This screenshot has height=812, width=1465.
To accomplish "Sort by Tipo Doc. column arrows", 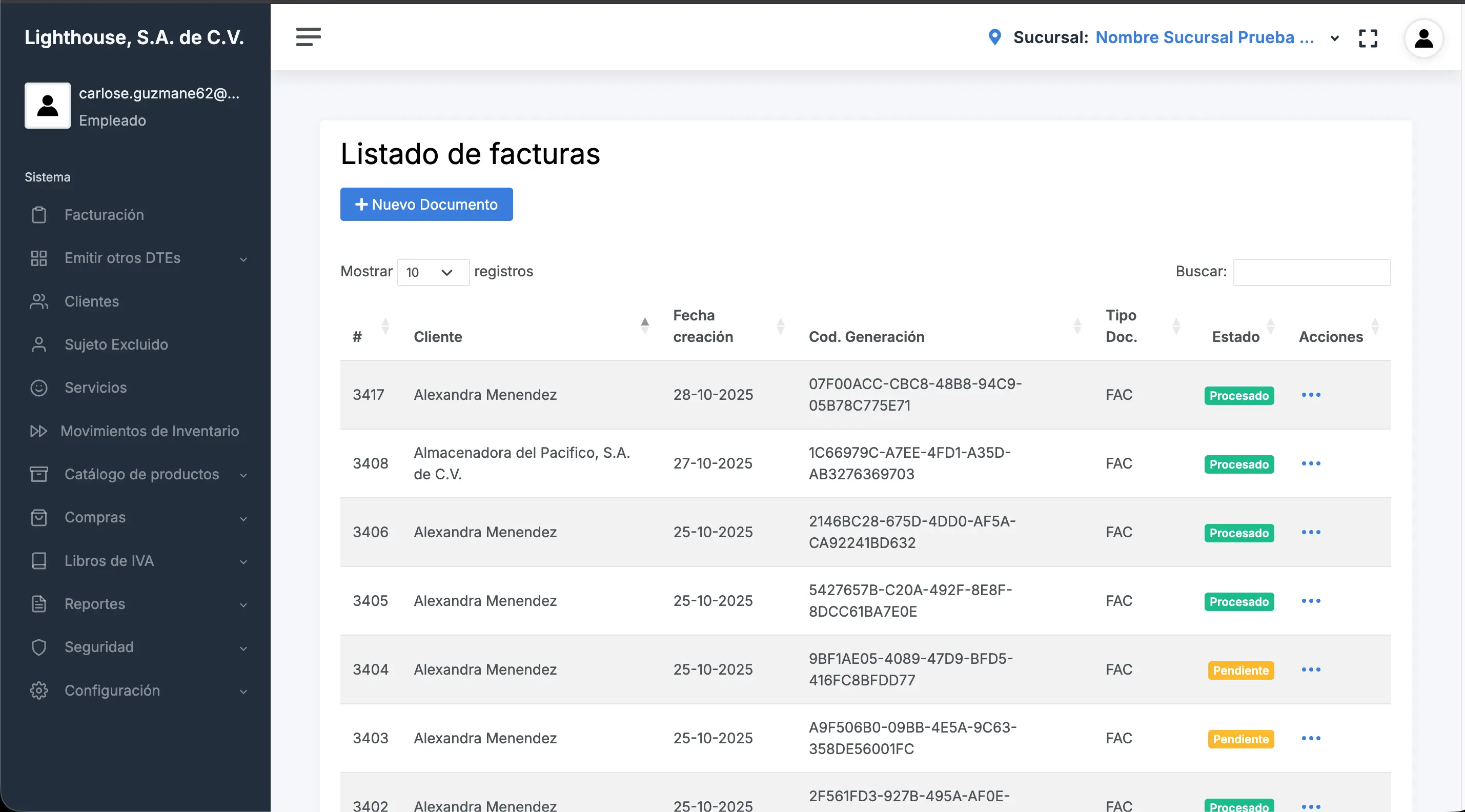I will [x=1176, y=326].
